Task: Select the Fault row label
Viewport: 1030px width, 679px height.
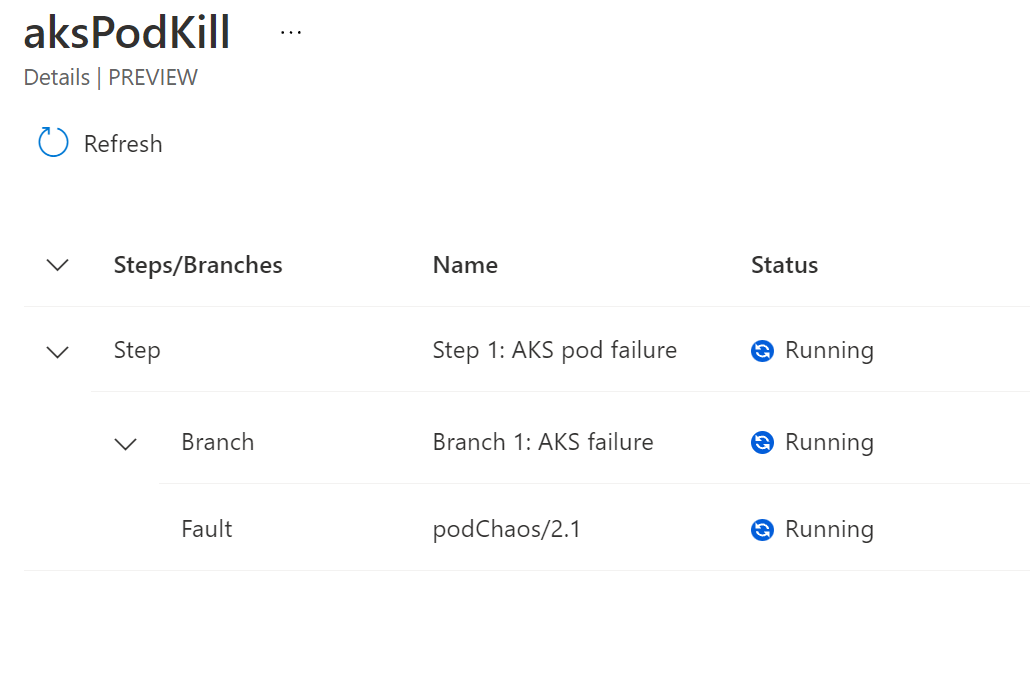Action: pos(206,529)
